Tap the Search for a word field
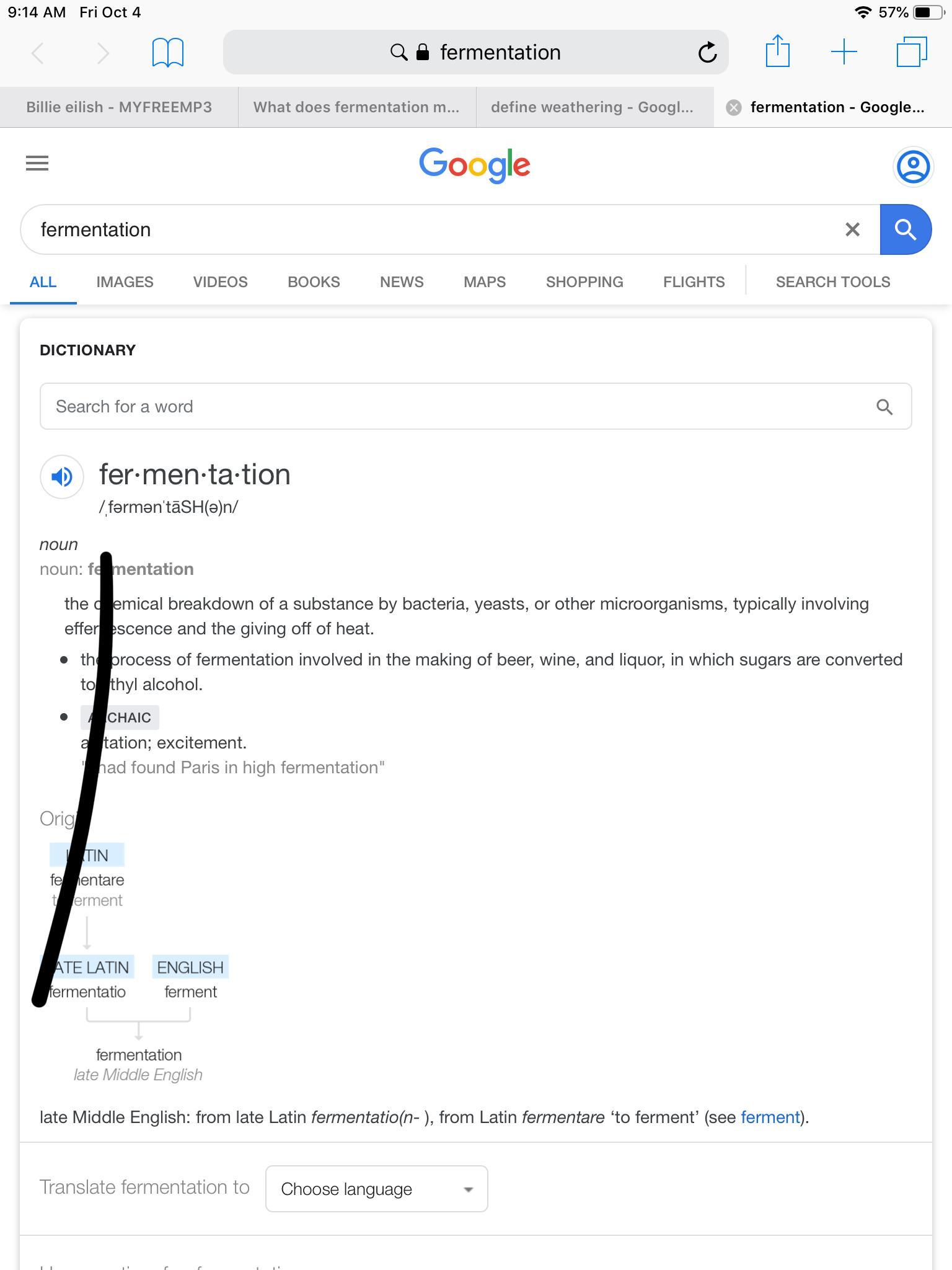The height and width of the screenshot is (1270, 952). (x=434, y=407)
